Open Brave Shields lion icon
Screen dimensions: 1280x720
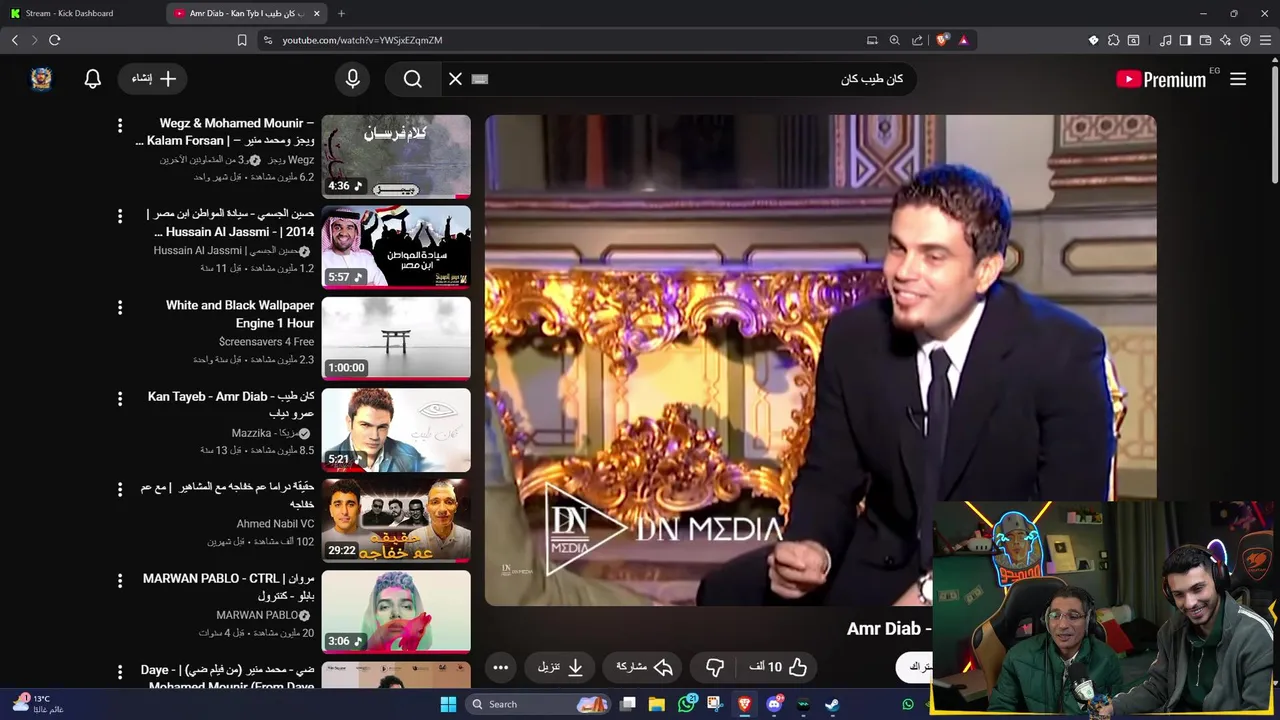(942, 40)
